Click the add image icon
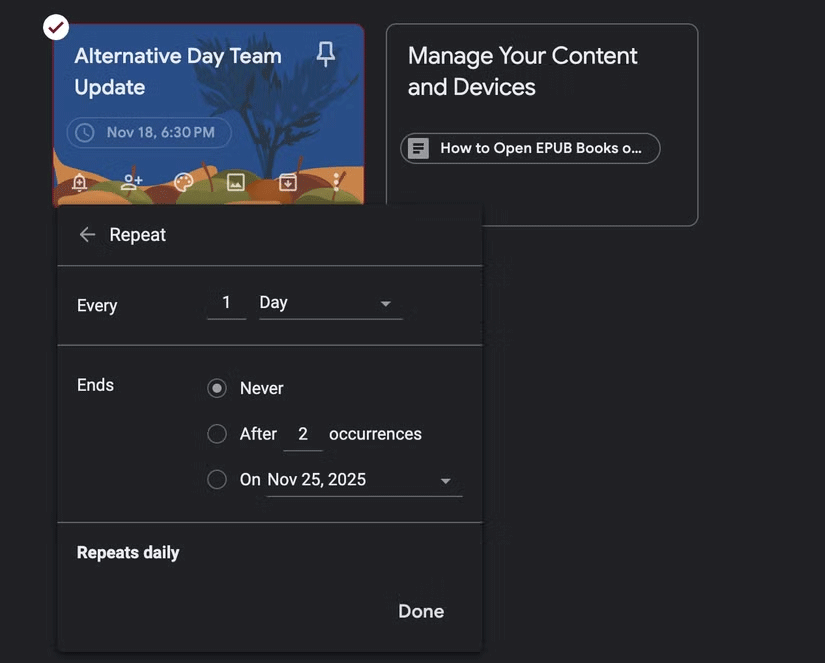Screen dimensions: 825x663 pyautogui.click(x=236, y=182)
